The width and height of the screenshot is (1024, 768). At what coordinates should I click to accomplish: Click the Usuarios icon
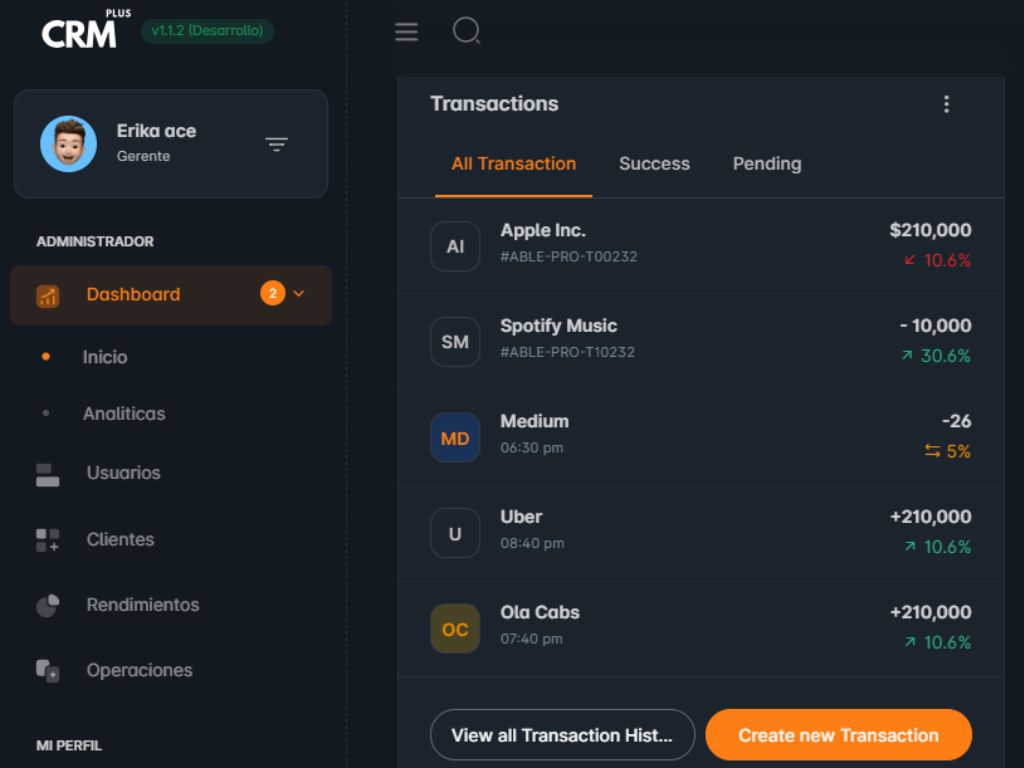click(48, 475)
